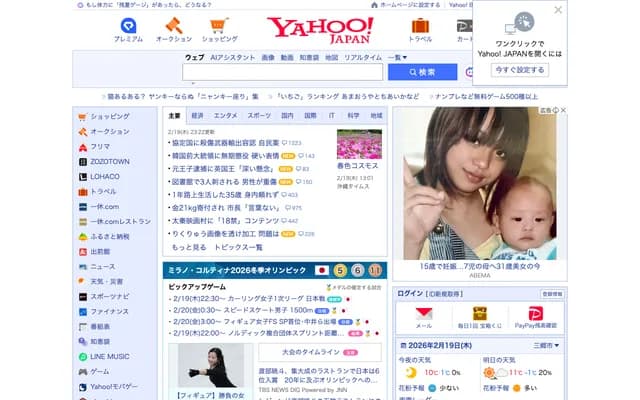Screen dimensions: 640x400
Task: Expand the search category 一覧 dropdown
Action: tap(396, 58)
